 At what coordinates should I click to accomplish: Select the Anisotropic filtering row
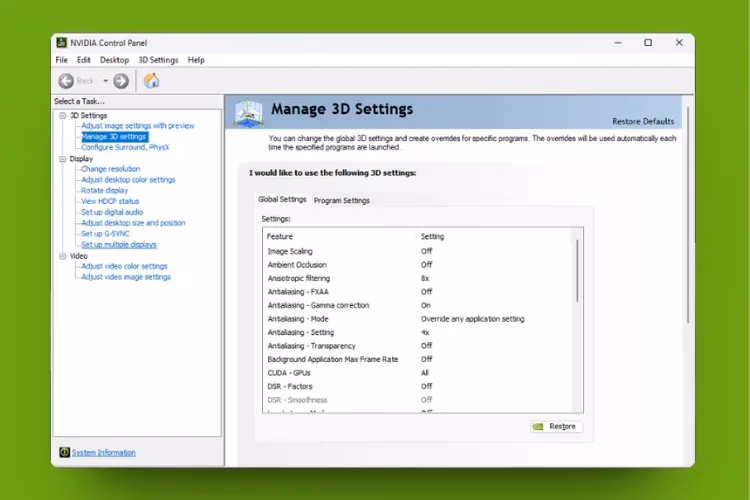[419, 278]
